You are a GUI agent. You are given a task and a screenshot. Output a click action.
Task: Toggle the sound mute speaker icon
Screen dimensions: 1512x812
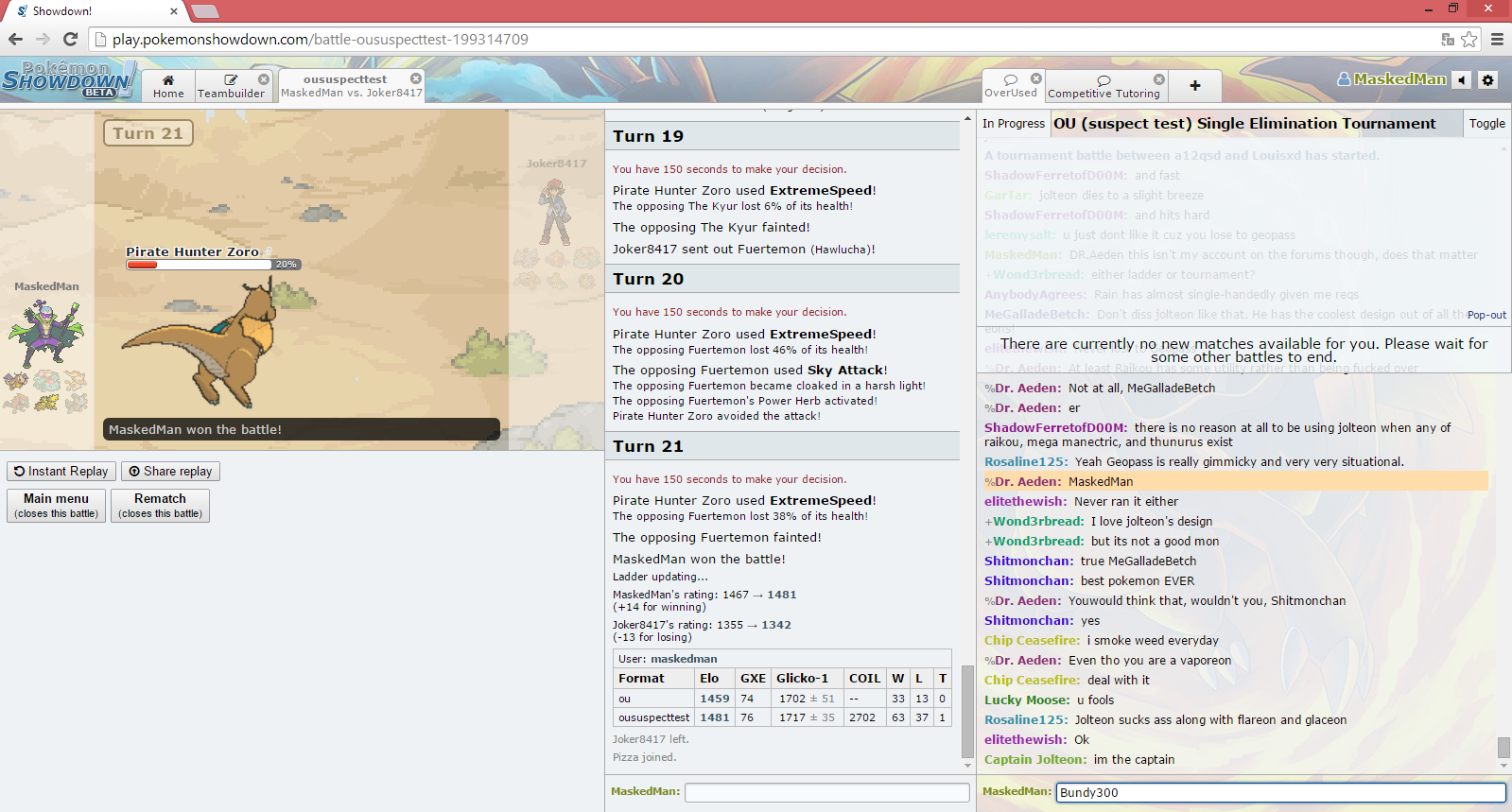click(x=1462, y=80)
